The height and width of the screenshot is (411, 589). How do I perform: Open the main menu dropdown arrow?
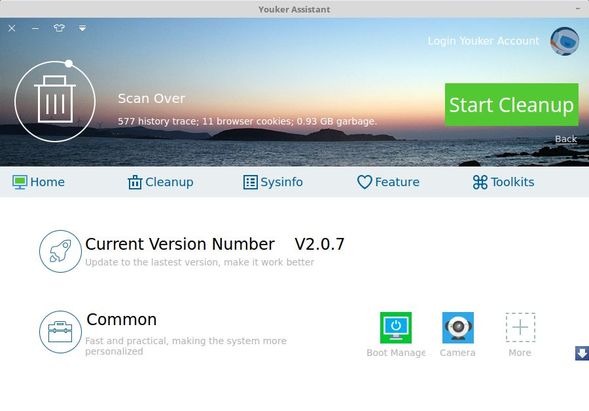pos(82,28)
